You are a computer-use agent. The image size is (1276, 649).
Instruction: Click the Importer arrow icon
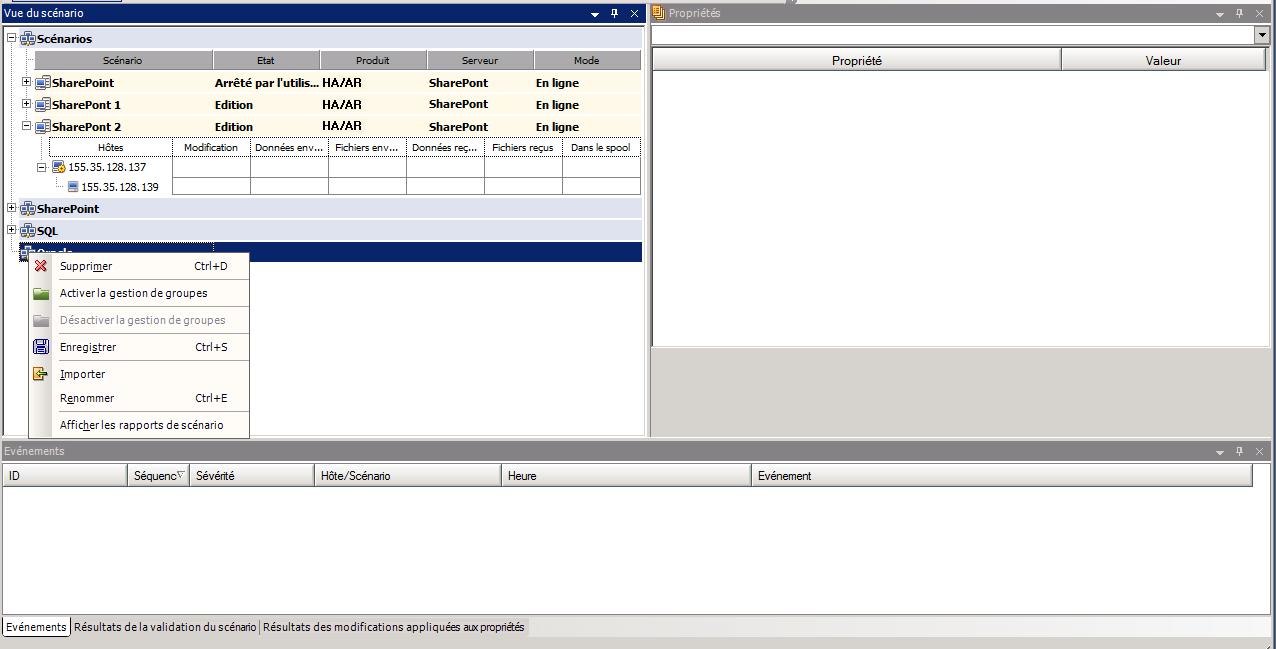[41, 374]
